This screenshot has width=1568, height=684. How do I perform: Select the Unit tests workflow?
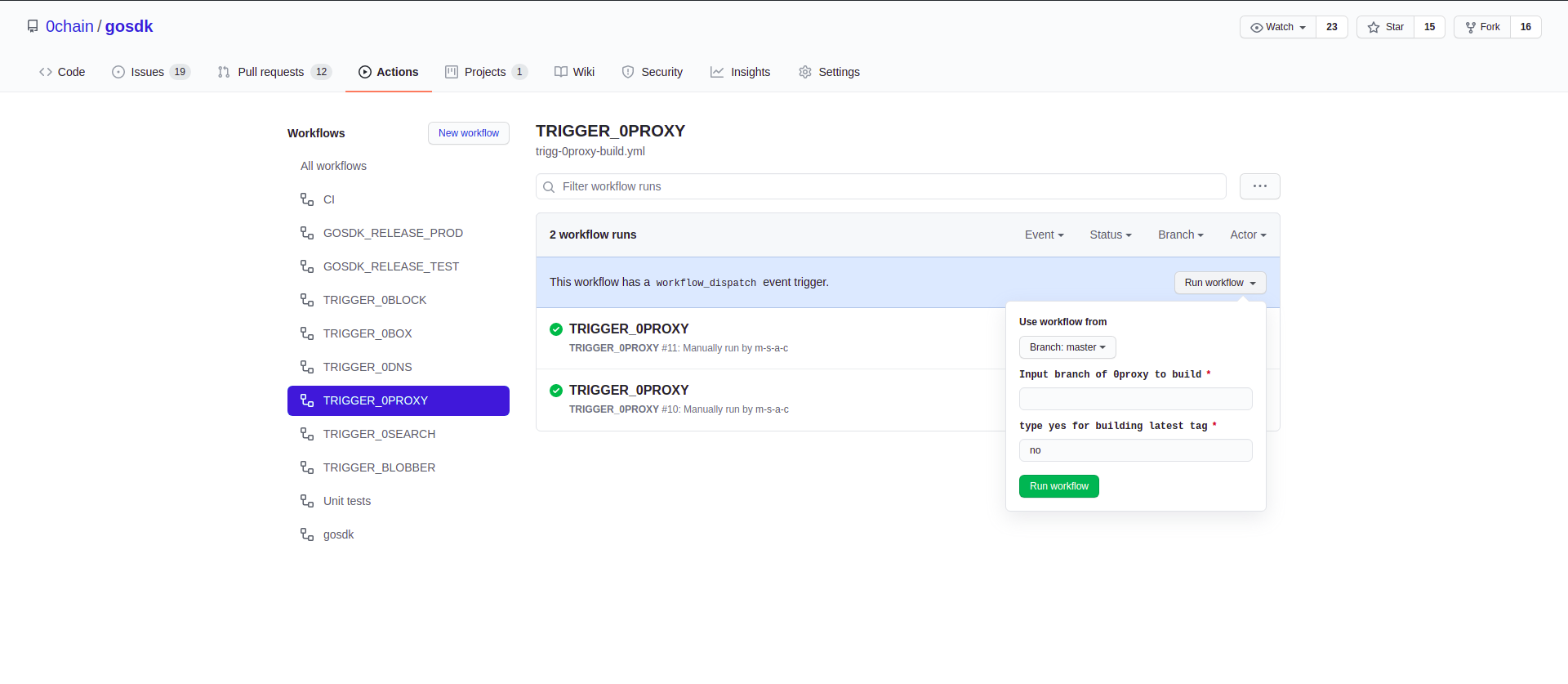point(347,501)
